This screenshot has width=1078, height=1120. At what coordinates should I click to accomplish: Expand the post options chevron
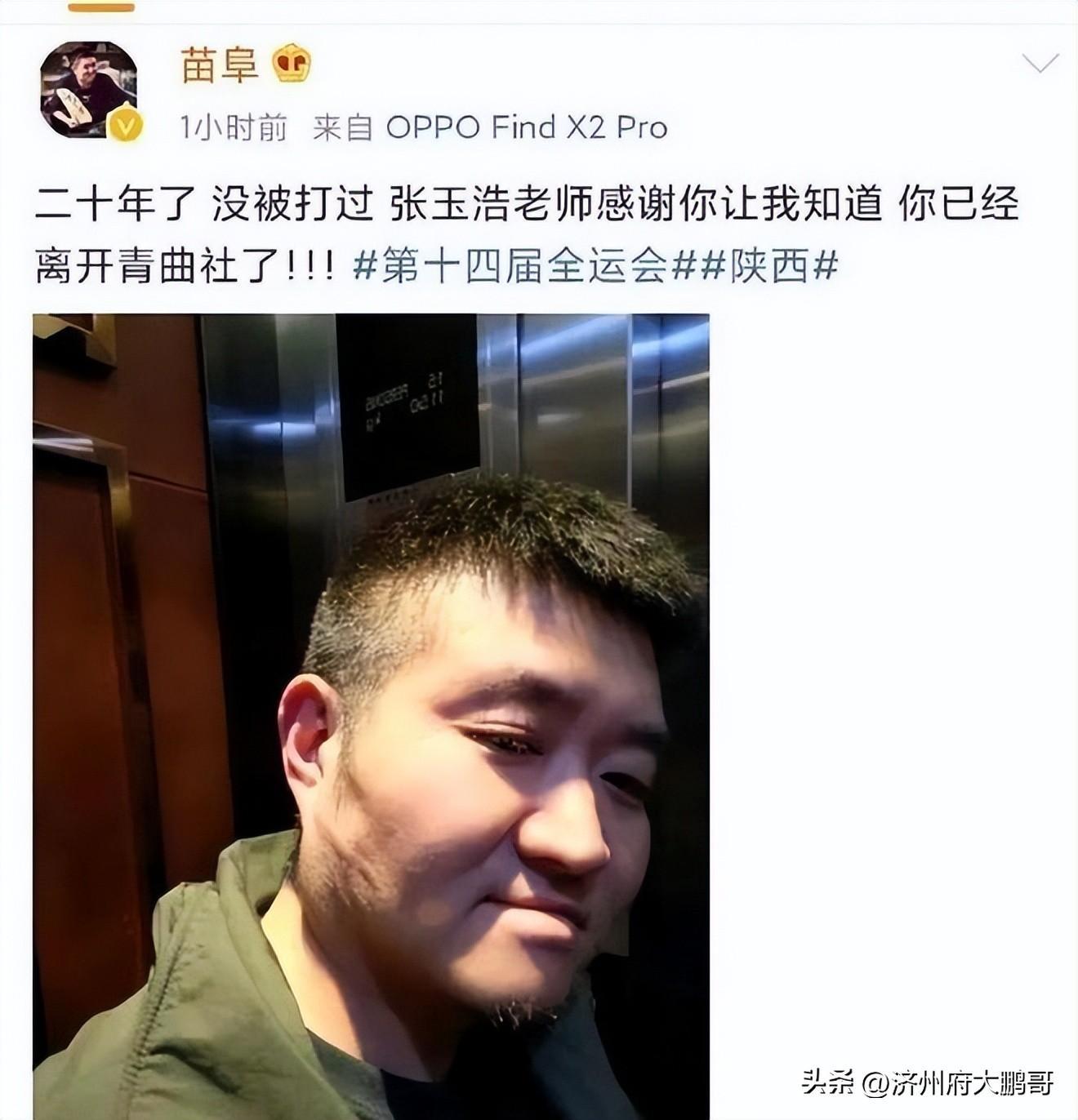[x=1040, y=64]
